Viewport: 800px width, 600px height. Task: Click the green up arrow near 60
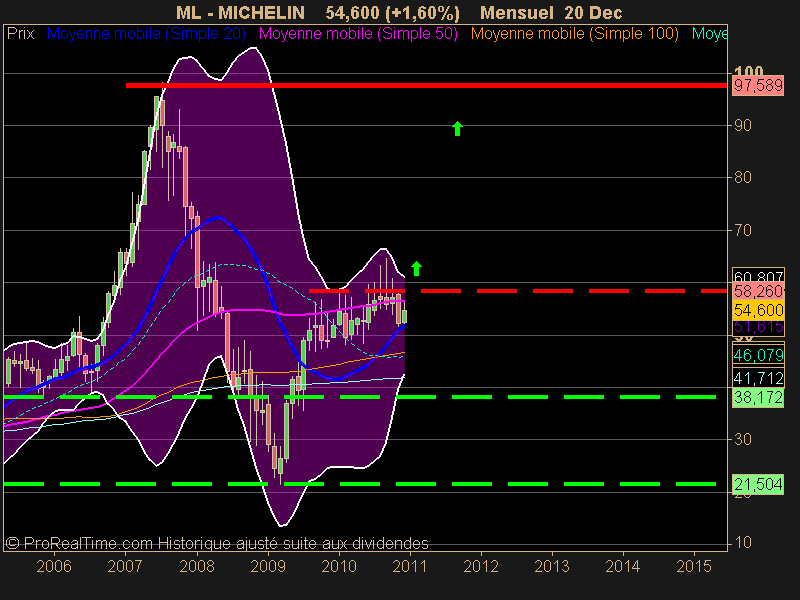[x=416, y=268]
